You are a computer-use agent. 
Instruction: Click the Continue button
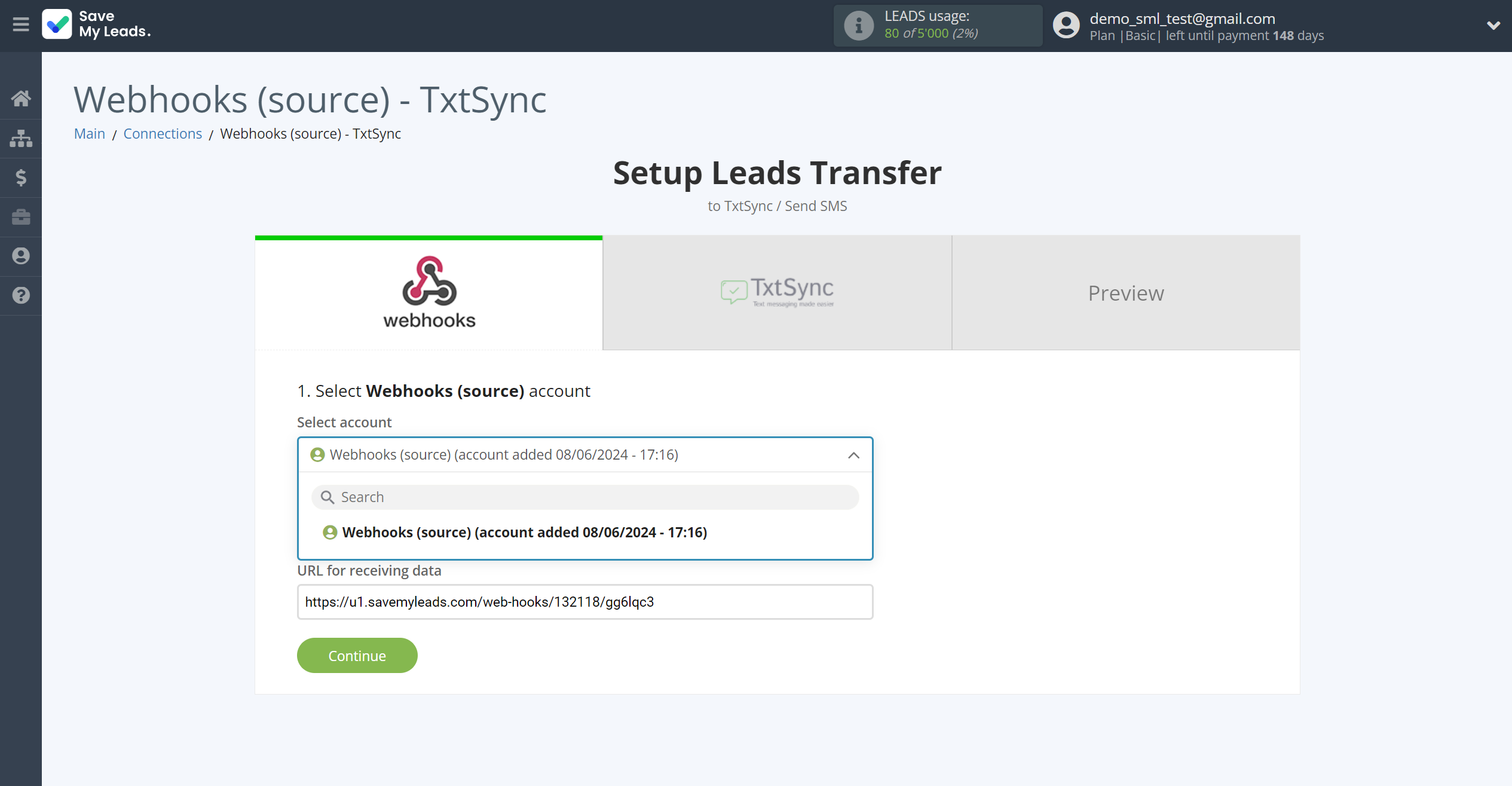click(357, 656)
